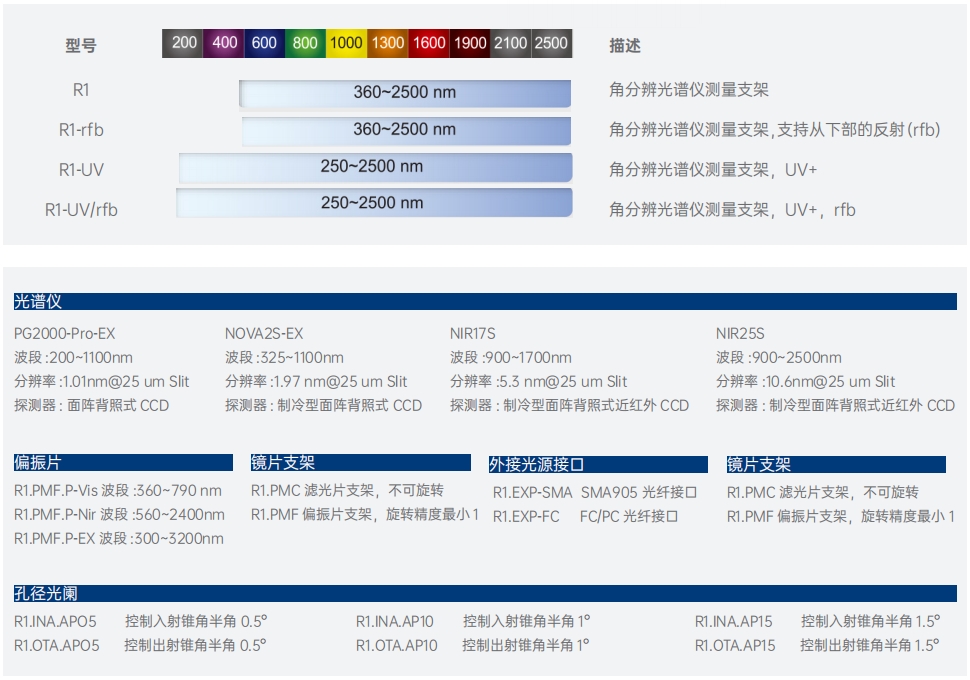Click the NIR17S spectrometer name
970x680 pixels.
click(x=473, y=334)
